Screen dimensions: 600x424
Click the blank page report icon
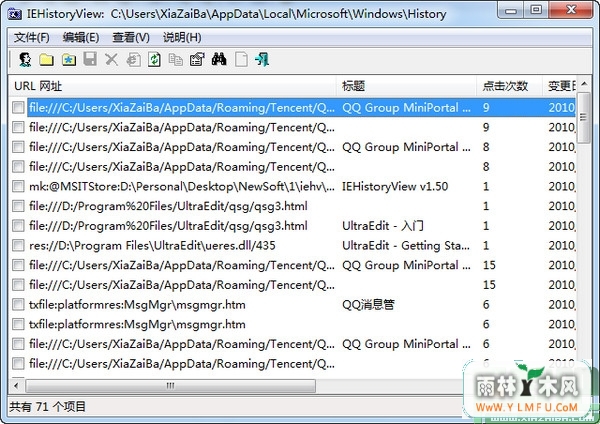(241, 60)
